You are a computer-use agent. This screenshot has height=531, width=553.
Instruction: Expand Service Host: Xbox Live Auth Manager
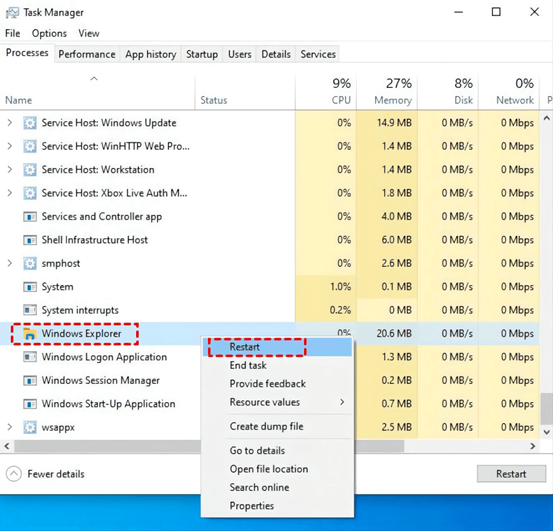tap(10, 193)
